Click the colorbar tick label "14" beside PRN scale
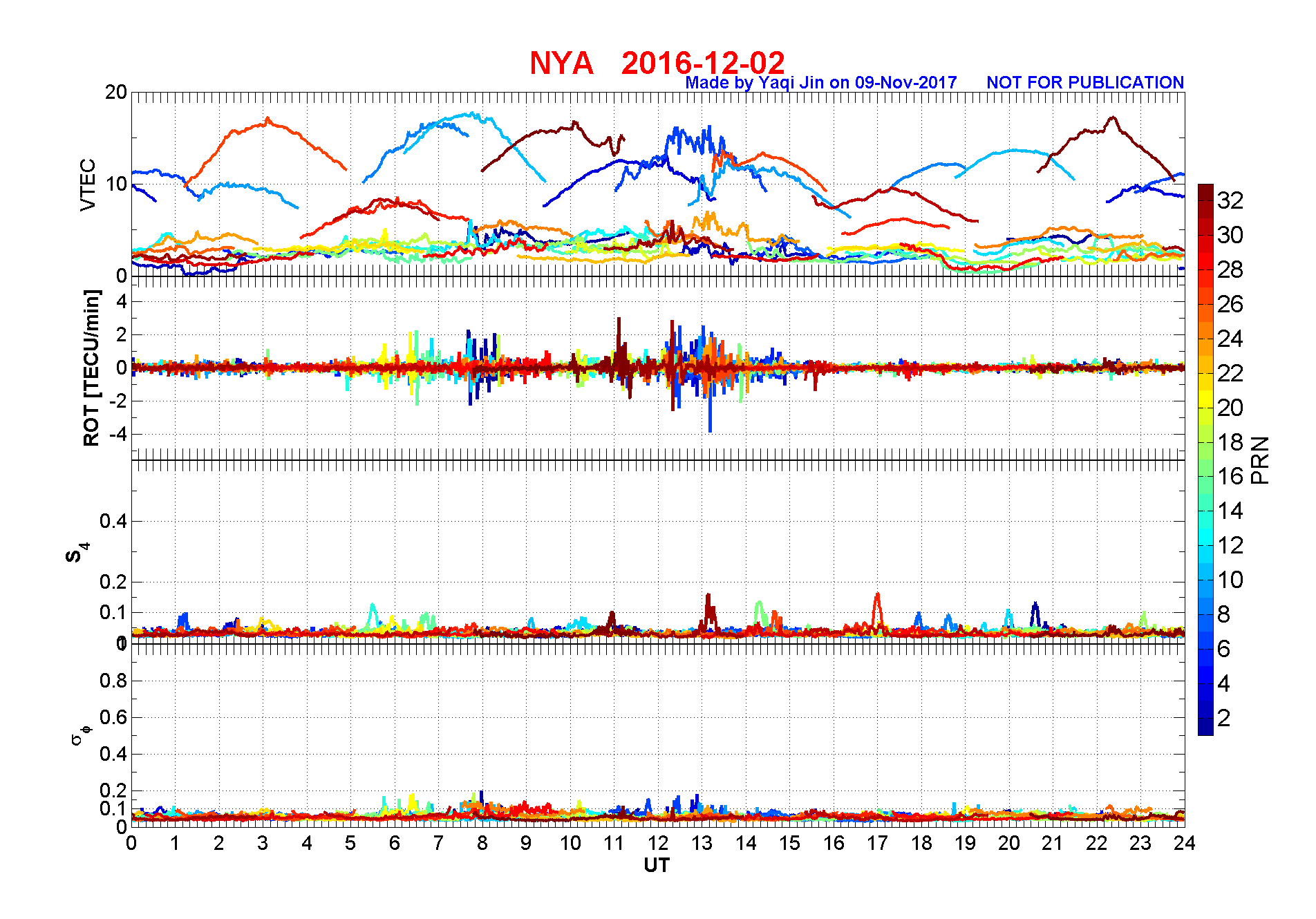The height and width of the screenshot is (919, 1316). [1230, 511]
